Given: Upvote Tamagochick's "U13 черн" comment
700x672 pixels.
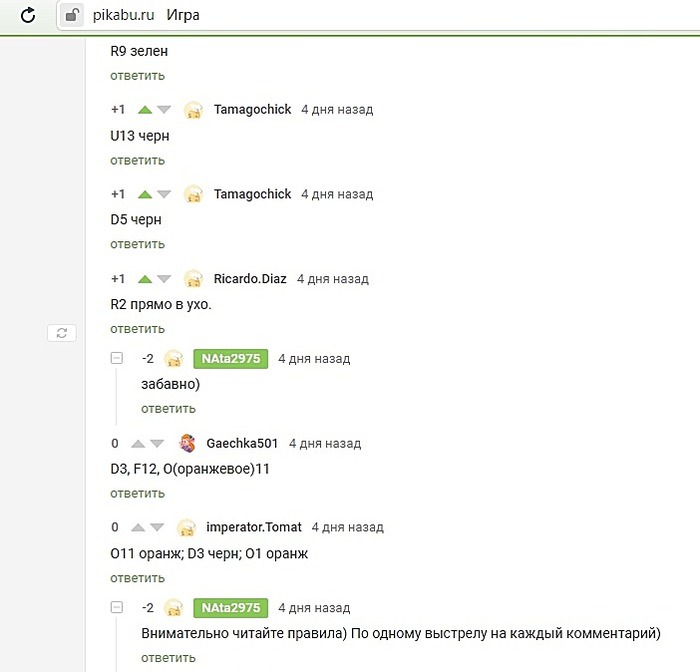Looking at the screenshot, I should 145,110.
